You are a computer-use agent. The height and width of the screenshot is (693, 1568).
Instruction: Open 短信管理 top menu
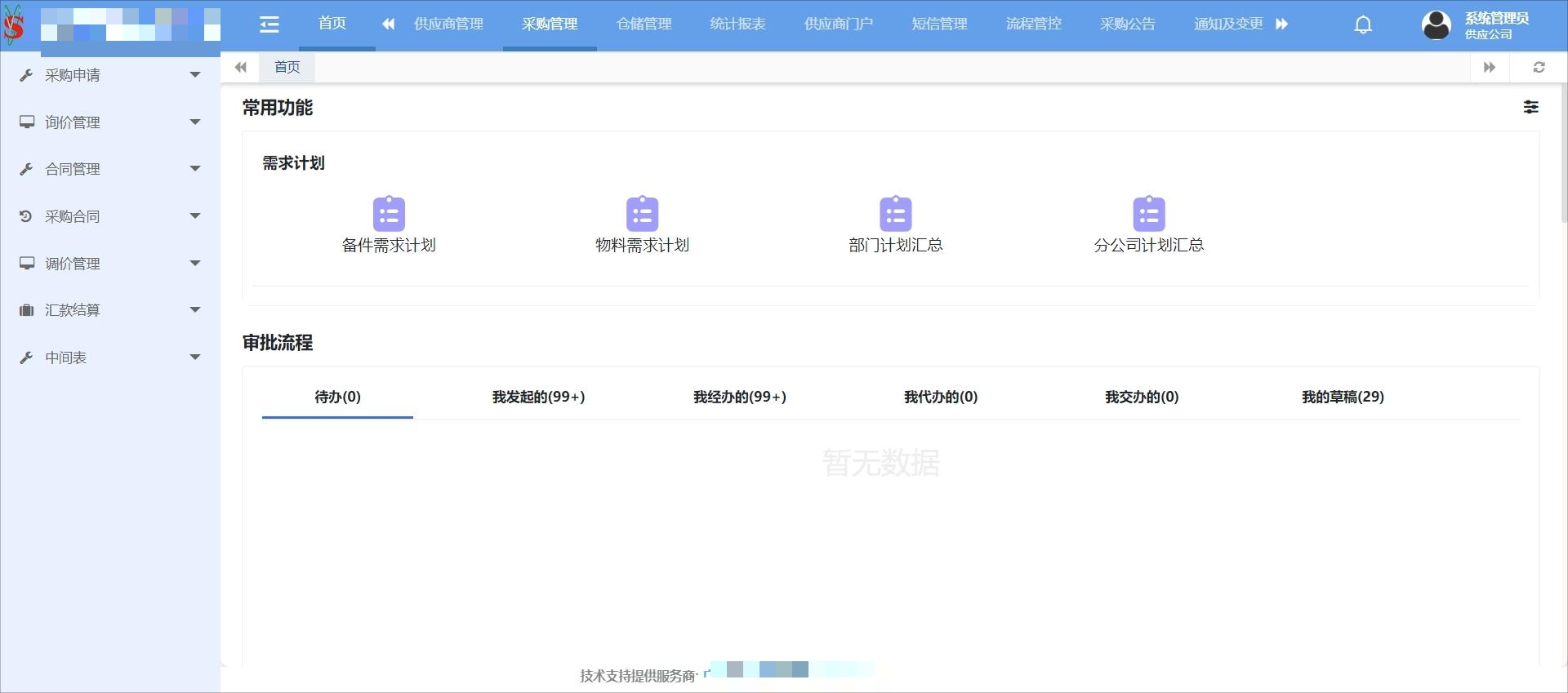[x=940, y=24]
